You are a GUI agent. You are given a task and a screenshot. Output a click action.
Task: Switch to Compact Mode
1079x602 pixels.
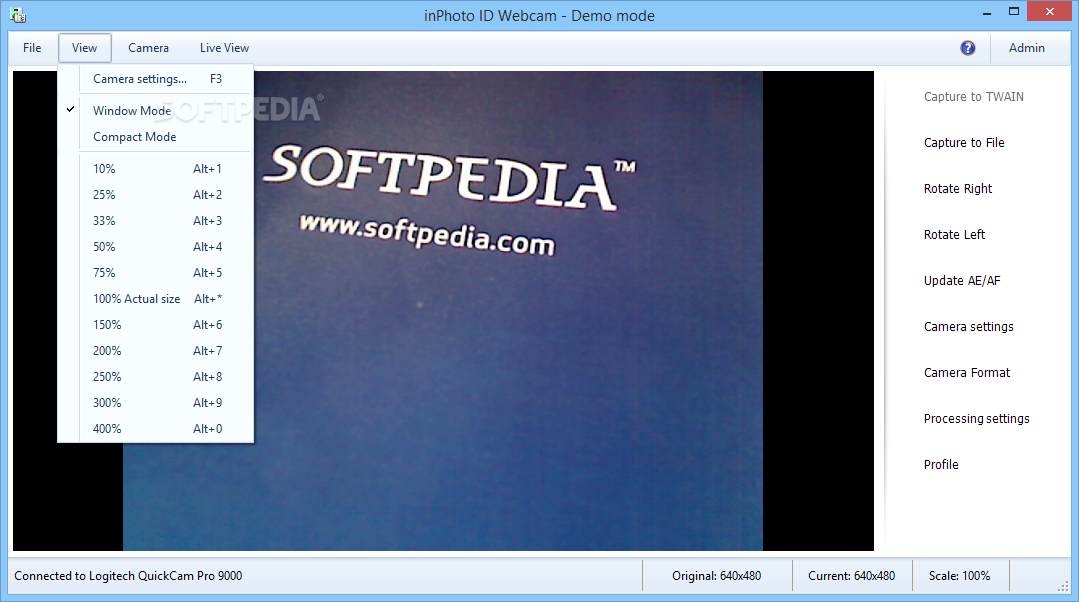(x=156, y=136)
